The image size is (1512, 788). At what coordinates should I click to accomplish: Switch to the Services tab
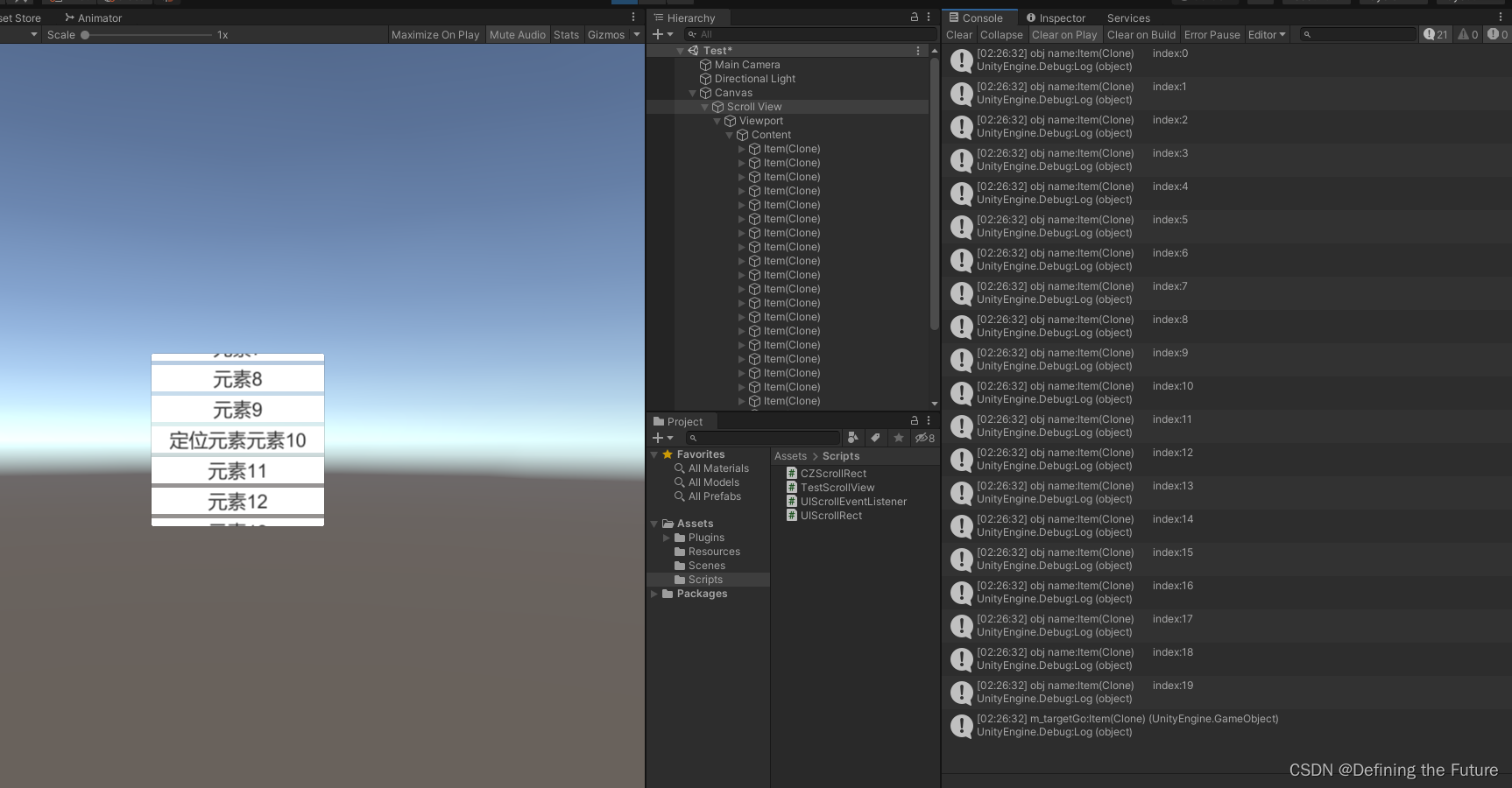coord(1128,18)
